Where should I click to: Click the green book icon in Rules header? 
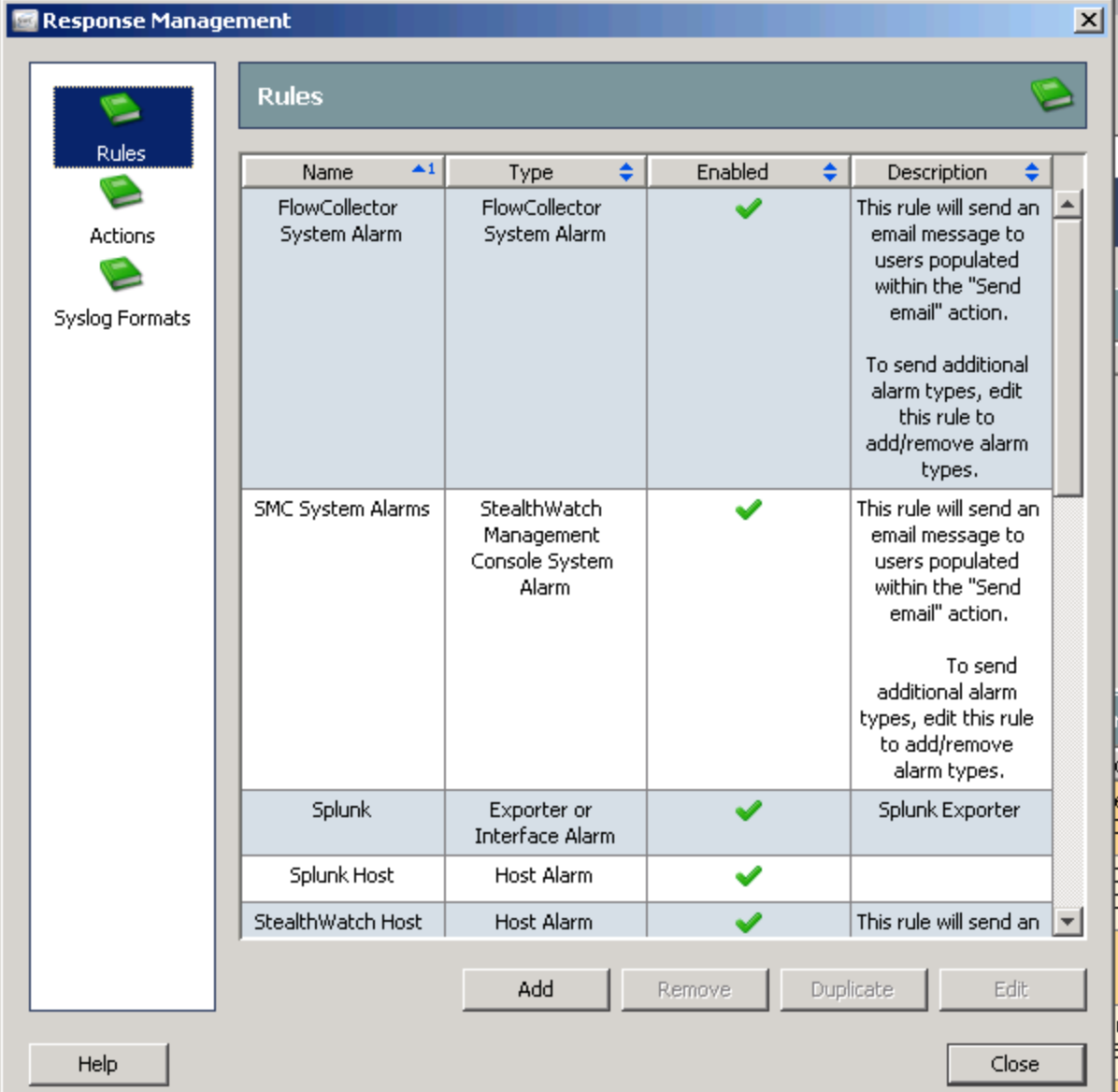1051,94
